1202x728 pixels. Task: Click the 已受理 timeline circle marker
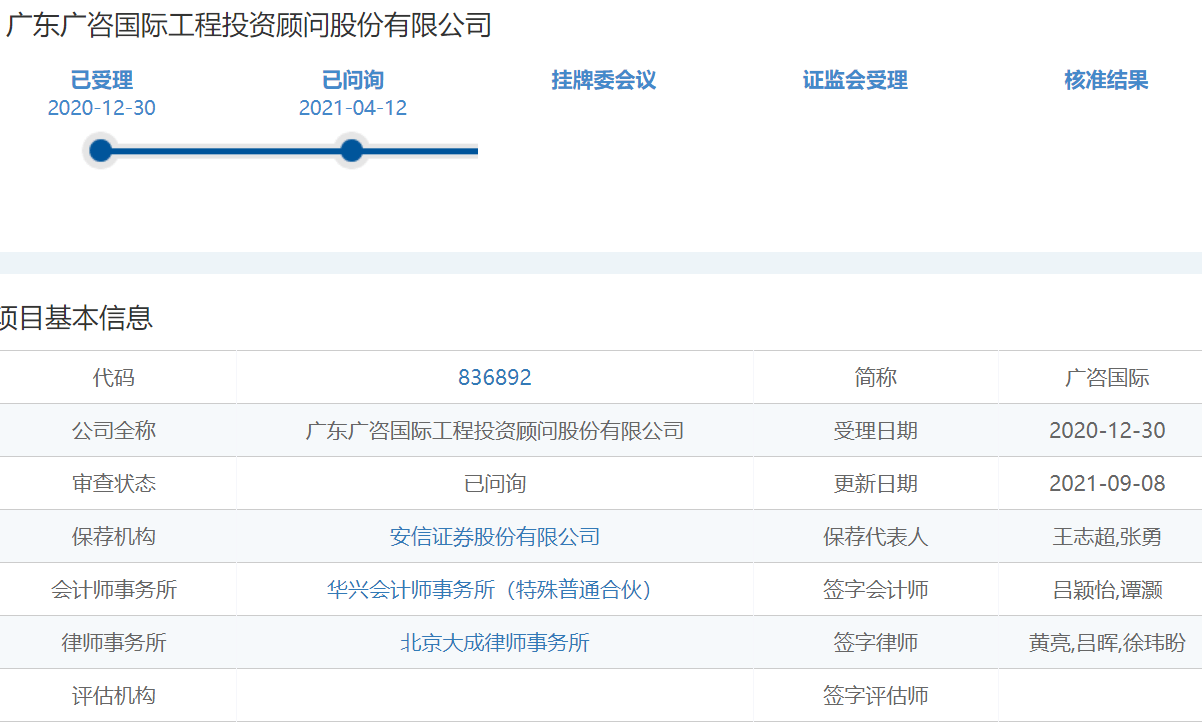coord(100,151)
